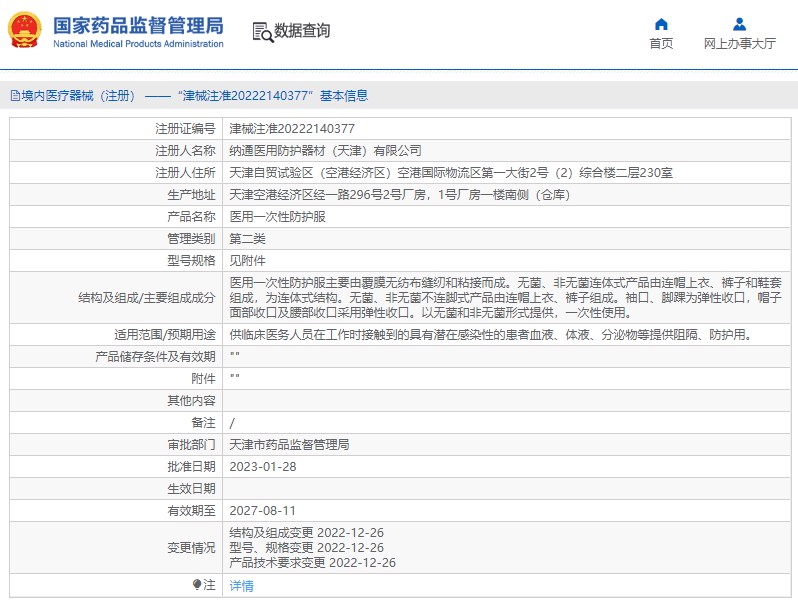Viewport: 798px width, 603px height.
Task: Click 首页 text link
Action: coord(661,44)
